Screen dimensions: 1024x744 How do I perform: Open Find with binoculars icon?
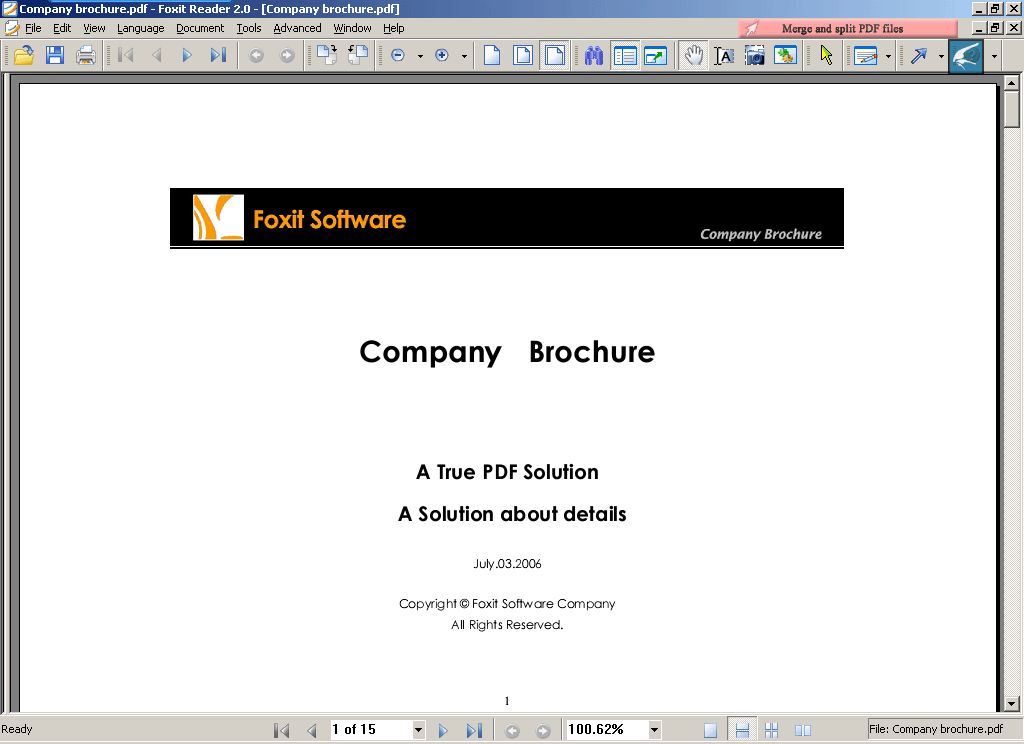pos(594,56)
